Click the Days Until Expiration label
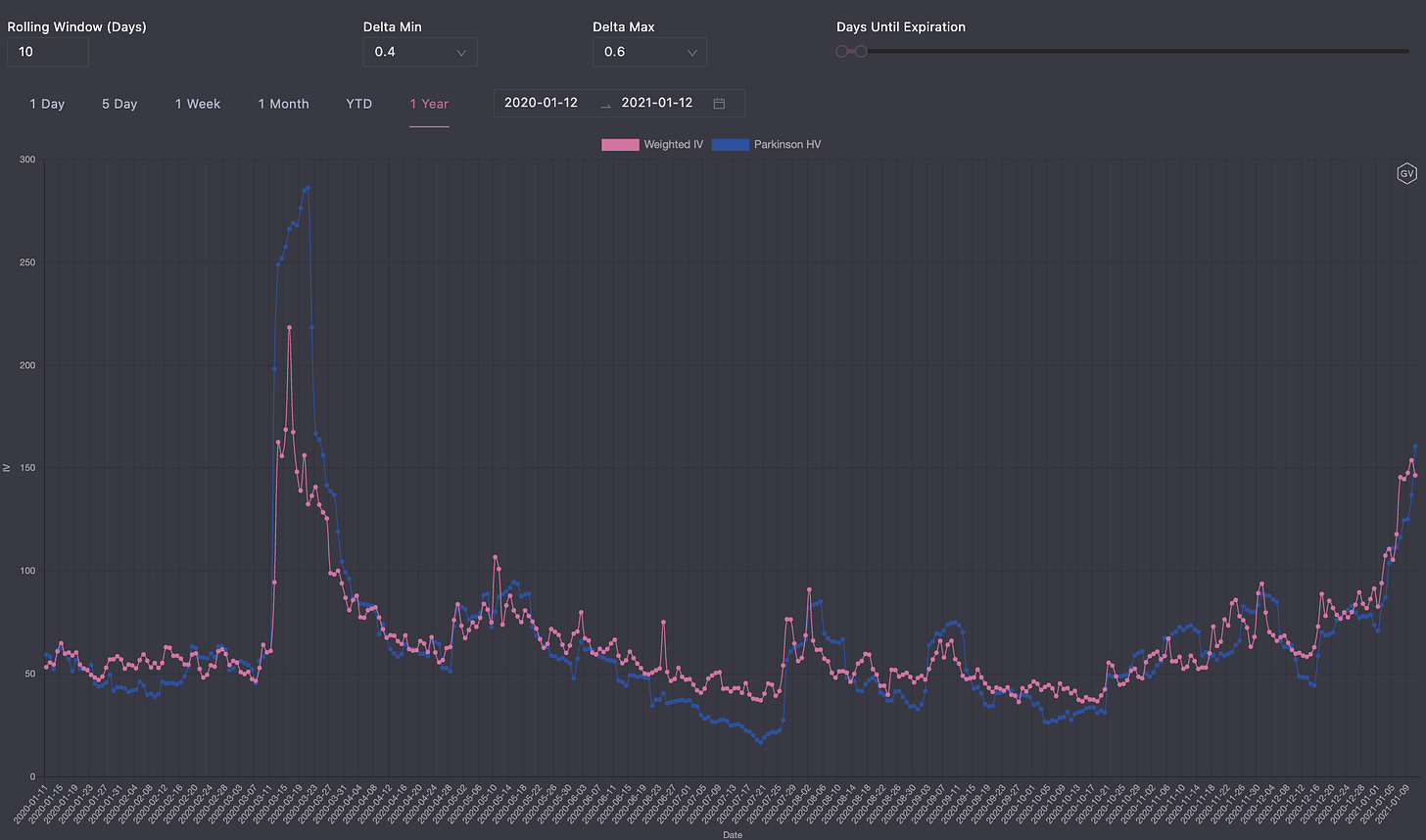 901,26
